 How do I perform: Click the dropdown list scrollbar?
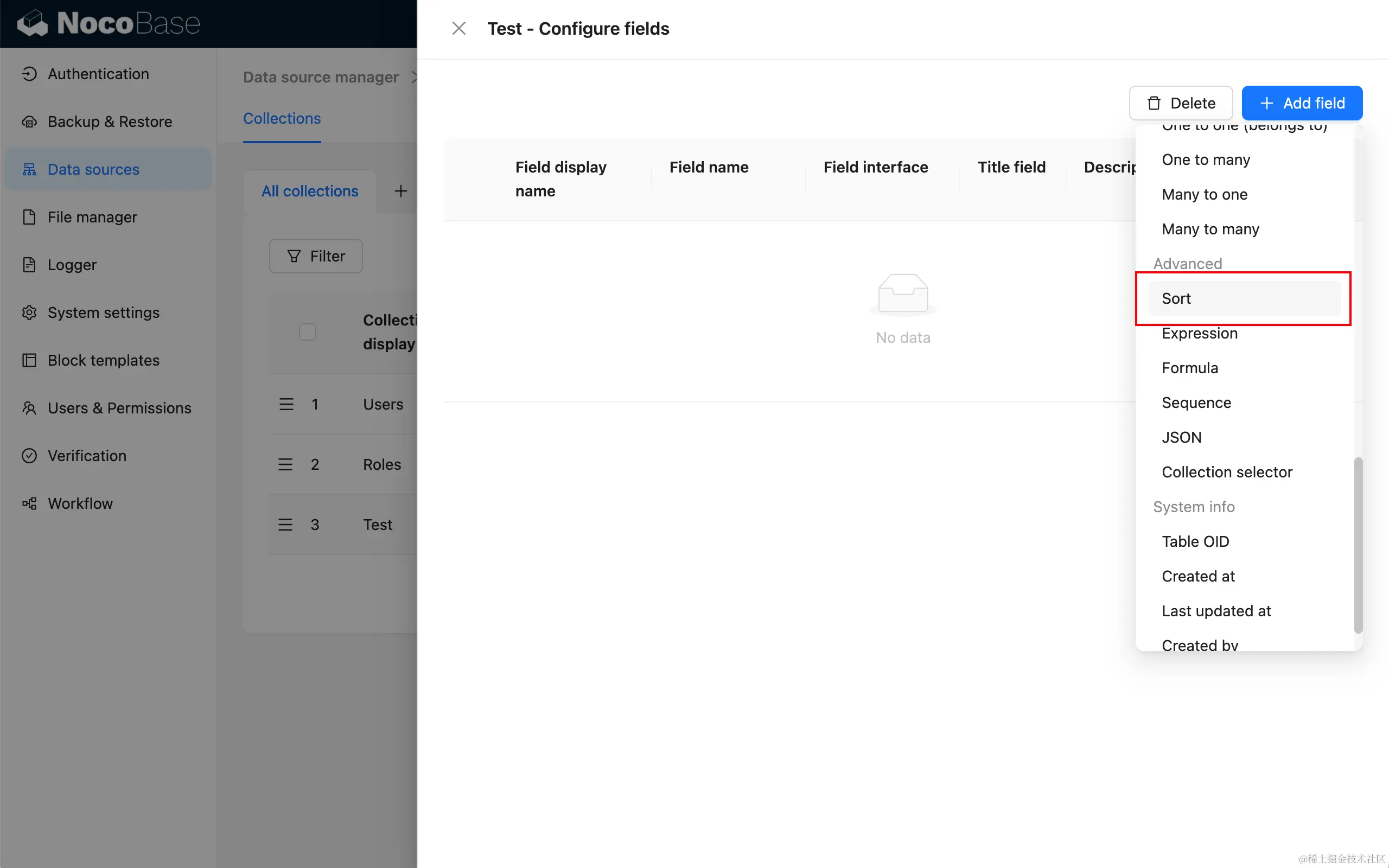(x=1358, y=544)
